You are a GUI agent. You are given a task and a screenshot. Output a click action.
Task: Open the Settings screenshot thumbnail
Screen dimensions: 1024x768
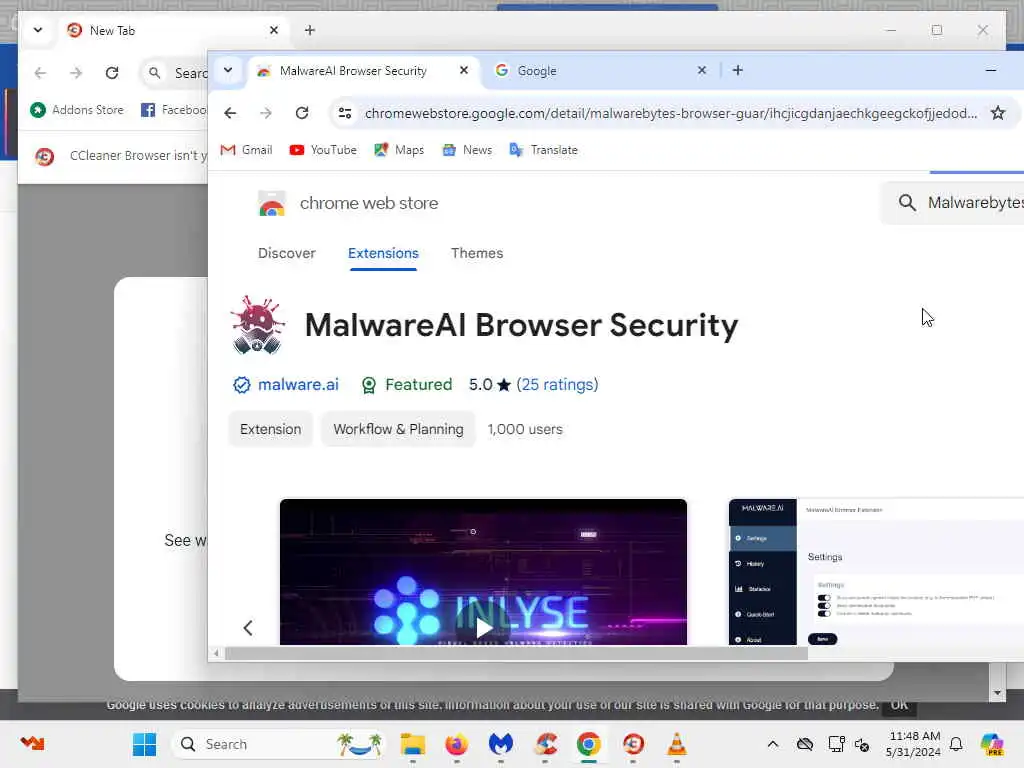pyautogui.click(x=876, y=571)
